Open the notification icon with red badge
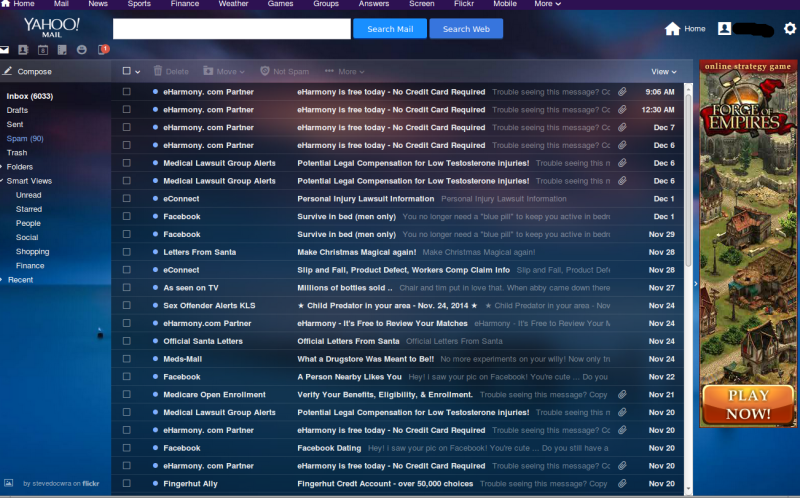Screen dimensions: 800x498 103,49
